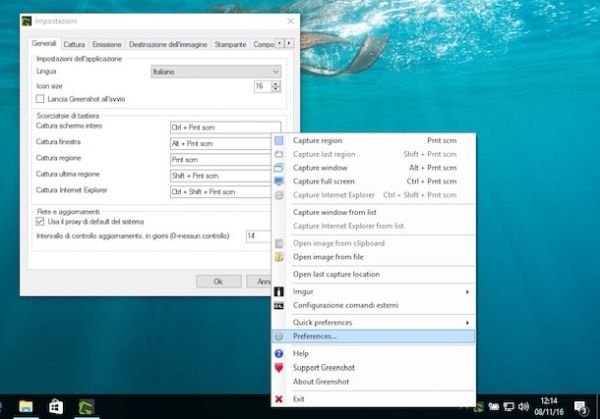Screen dimensions: 600x419
Task: Click the red X Exit icon
Action: [x=280, y=398]
